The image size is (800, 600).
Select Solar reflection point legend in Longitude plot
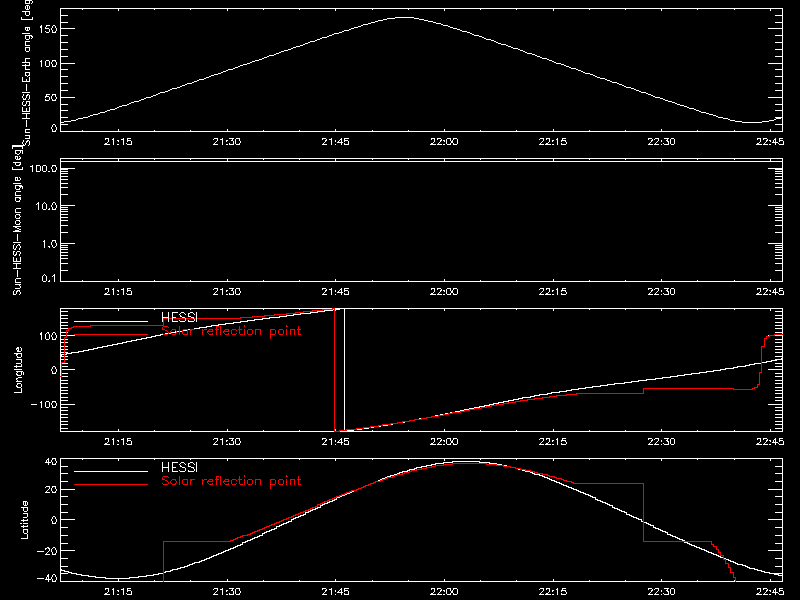[x=231, y=331]
